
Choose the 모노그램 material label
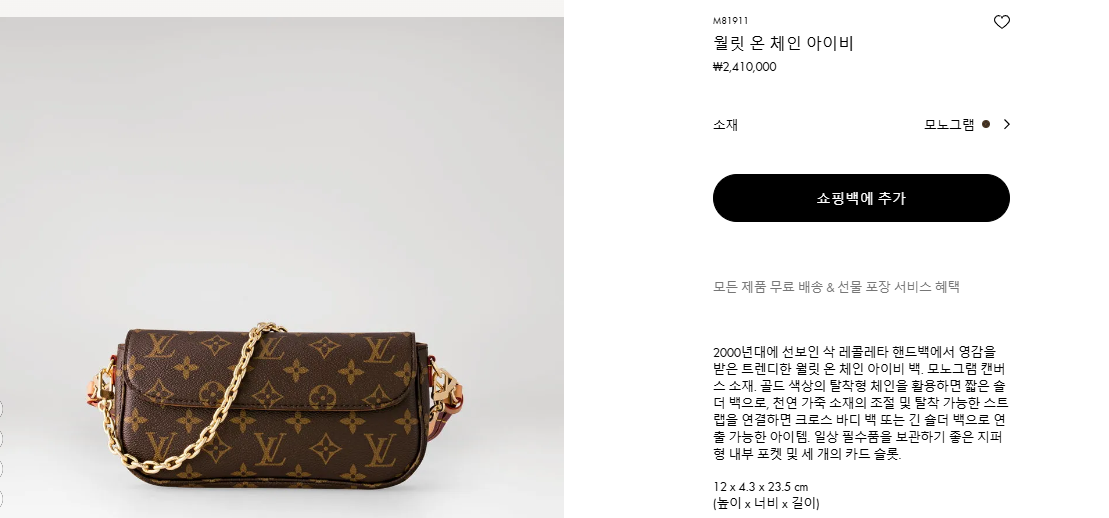tap(949, 125)
